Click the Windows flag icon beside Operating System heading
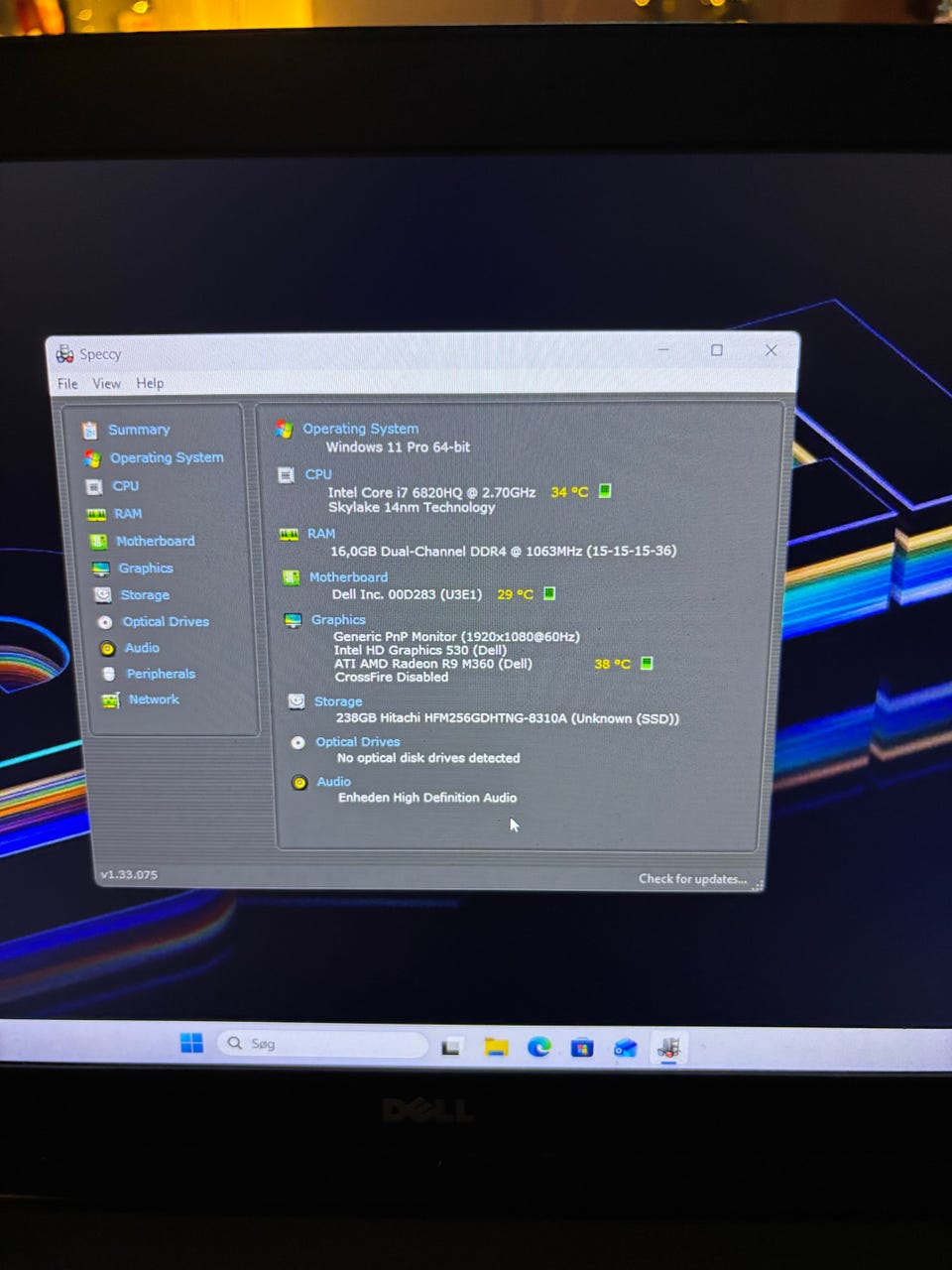 tap(285, 429)
